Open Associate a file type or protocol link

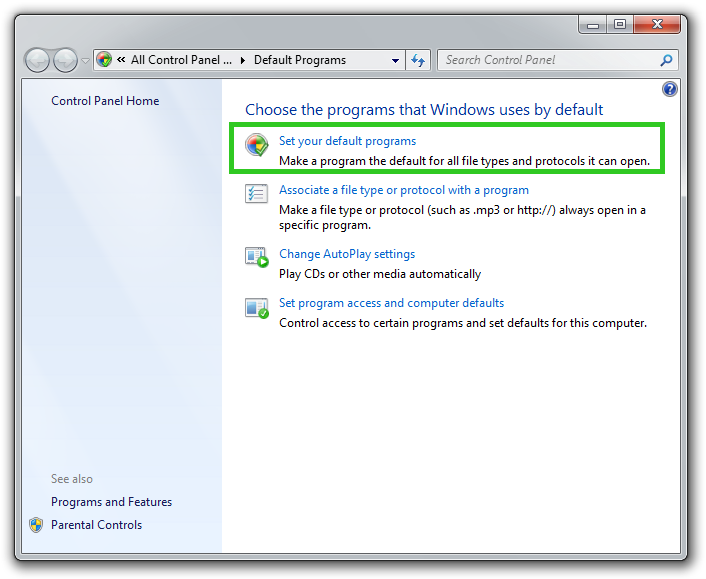point(403,190)
